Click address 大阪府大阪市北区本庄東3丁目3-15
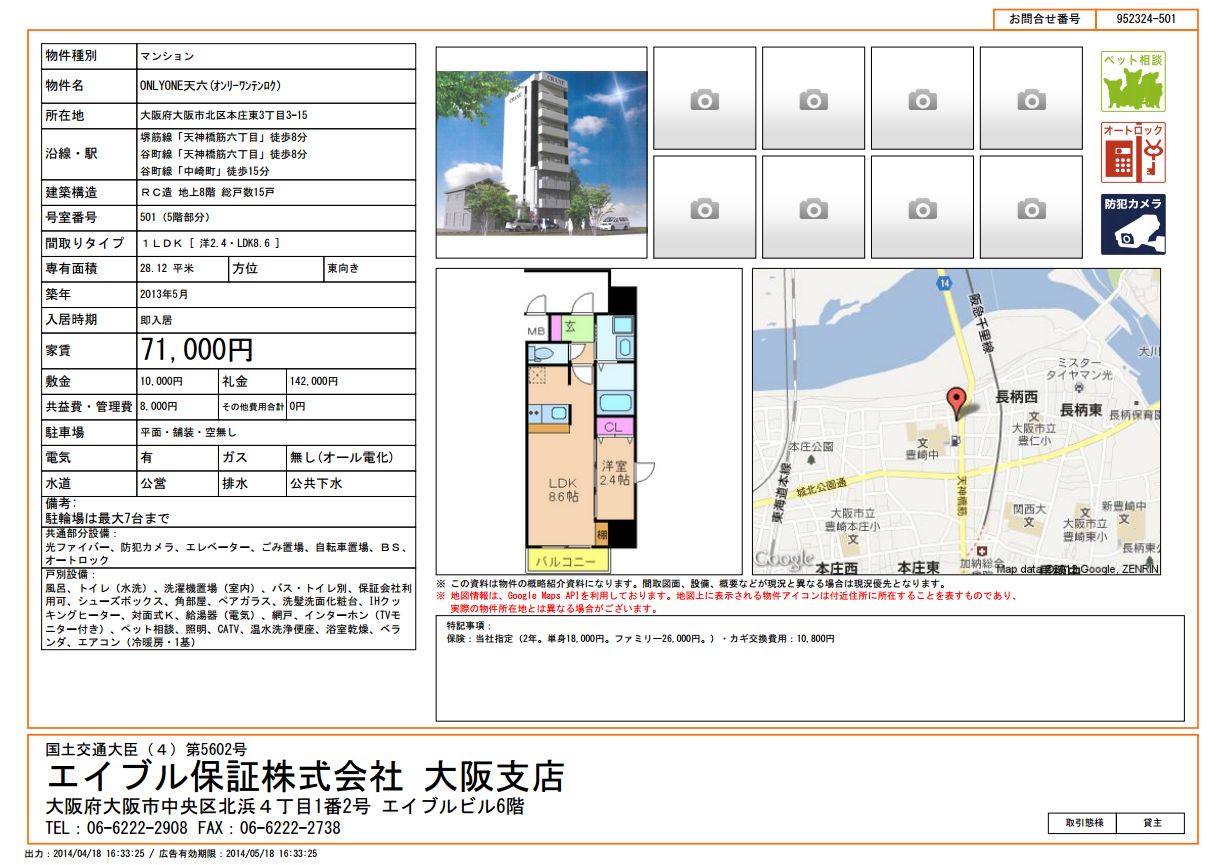The image size is (1229, 865). click(223, 116)
